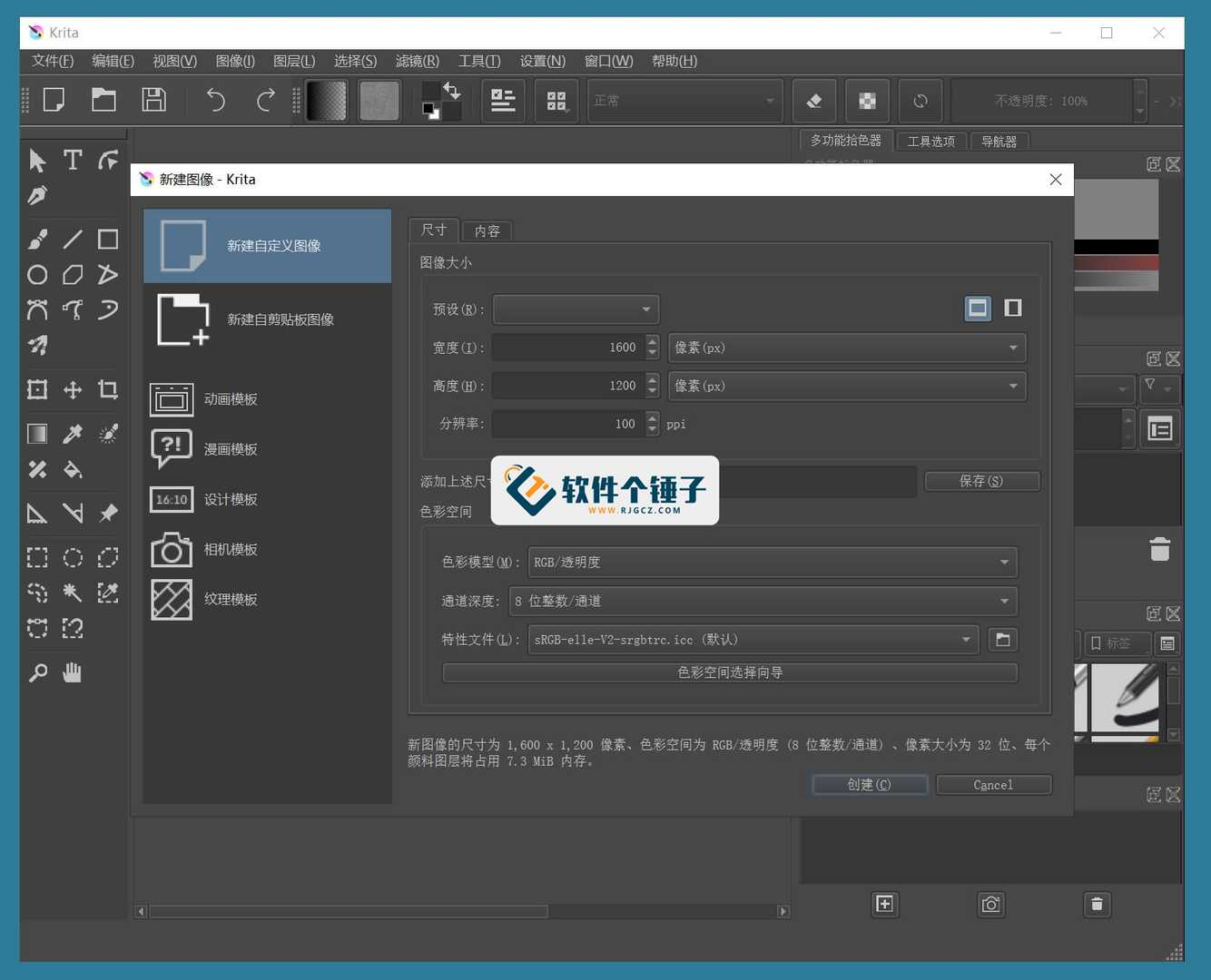The width and height of the screenshot is (1211, 980).
Task: Click the 创建(C) button
Action: coord(870,785)
